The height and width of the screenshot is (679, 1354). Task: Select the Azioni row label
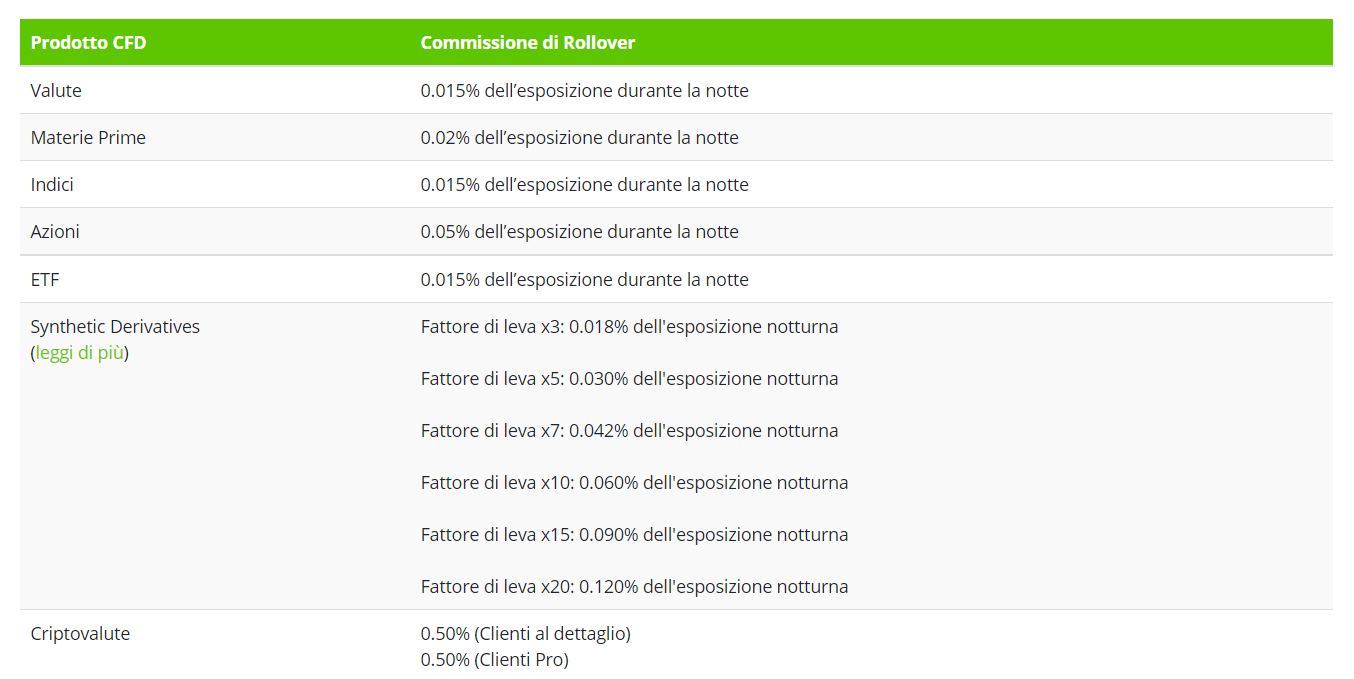[55, 231]
